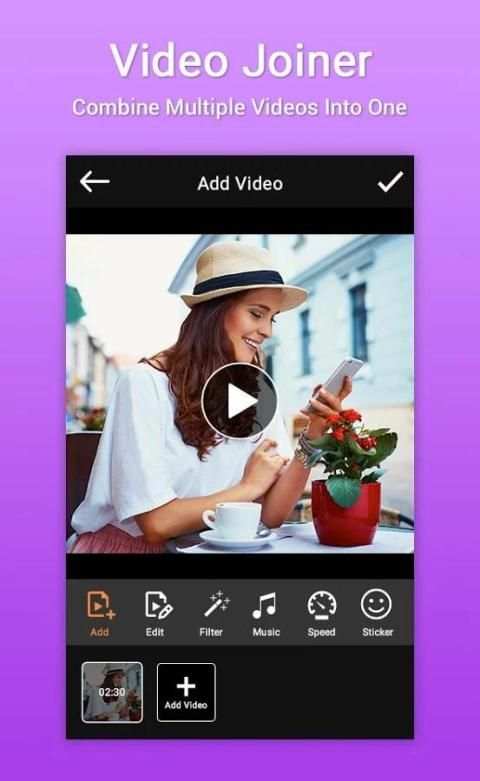
Task: Open the Edit tool
Action: [x=157, y=613]
